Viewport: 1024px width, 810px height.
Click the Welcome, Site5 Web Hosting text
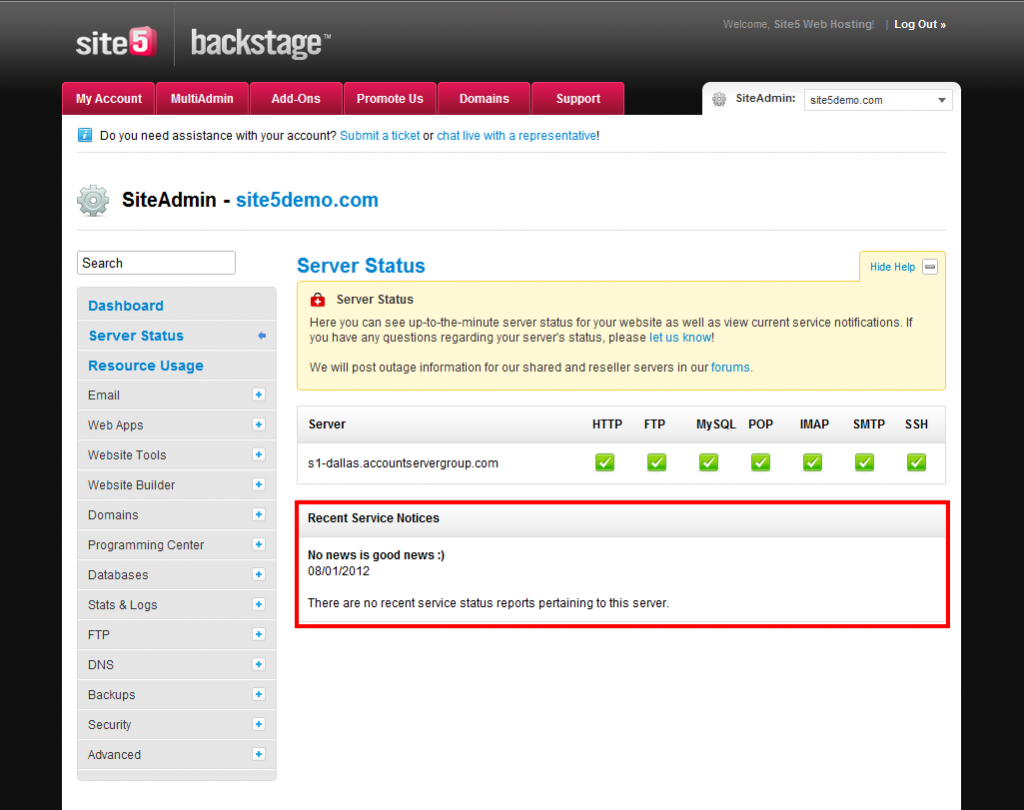(798, 24)
